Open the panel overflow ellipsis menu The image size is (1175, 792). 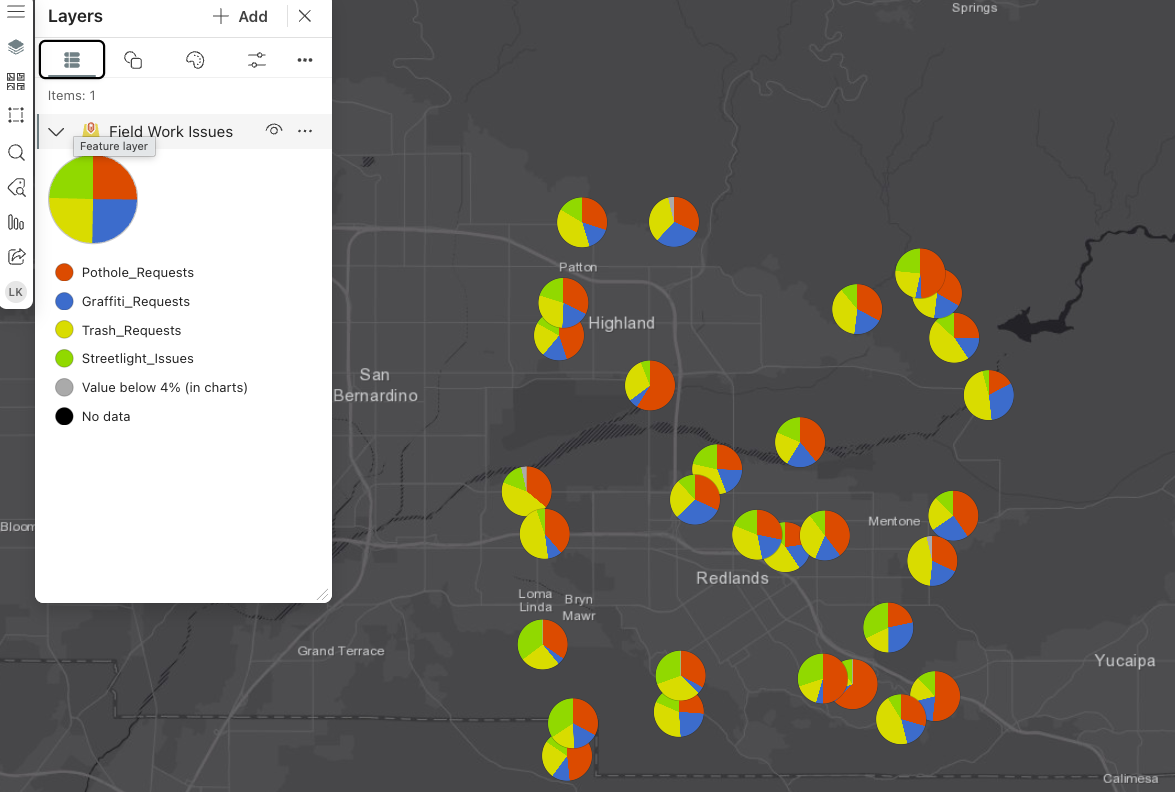click(305, 59)
